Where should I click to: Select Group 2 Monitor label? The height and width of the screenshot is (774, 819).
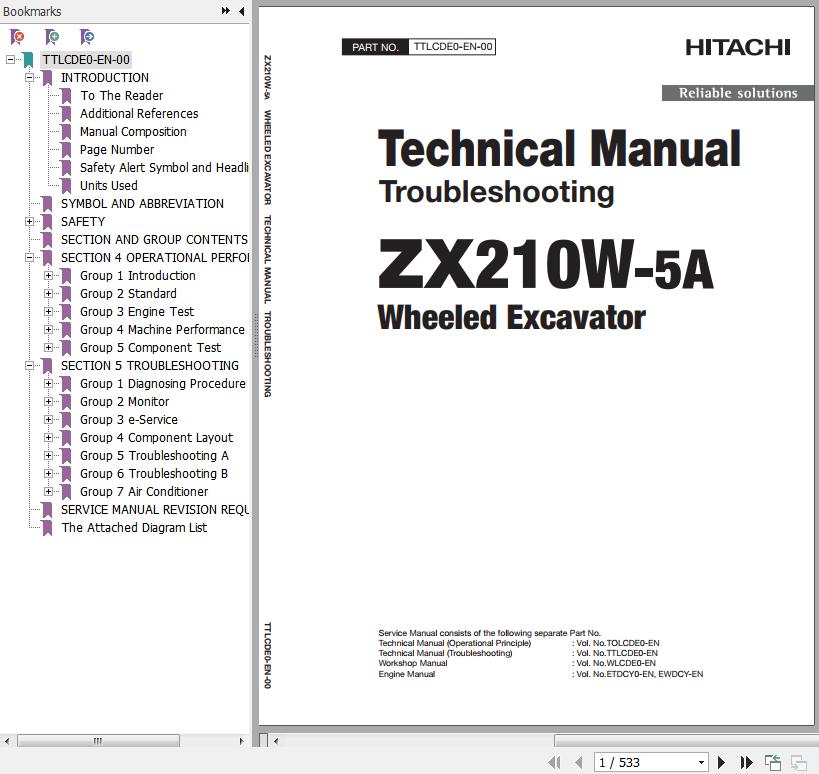click(124, 402)
